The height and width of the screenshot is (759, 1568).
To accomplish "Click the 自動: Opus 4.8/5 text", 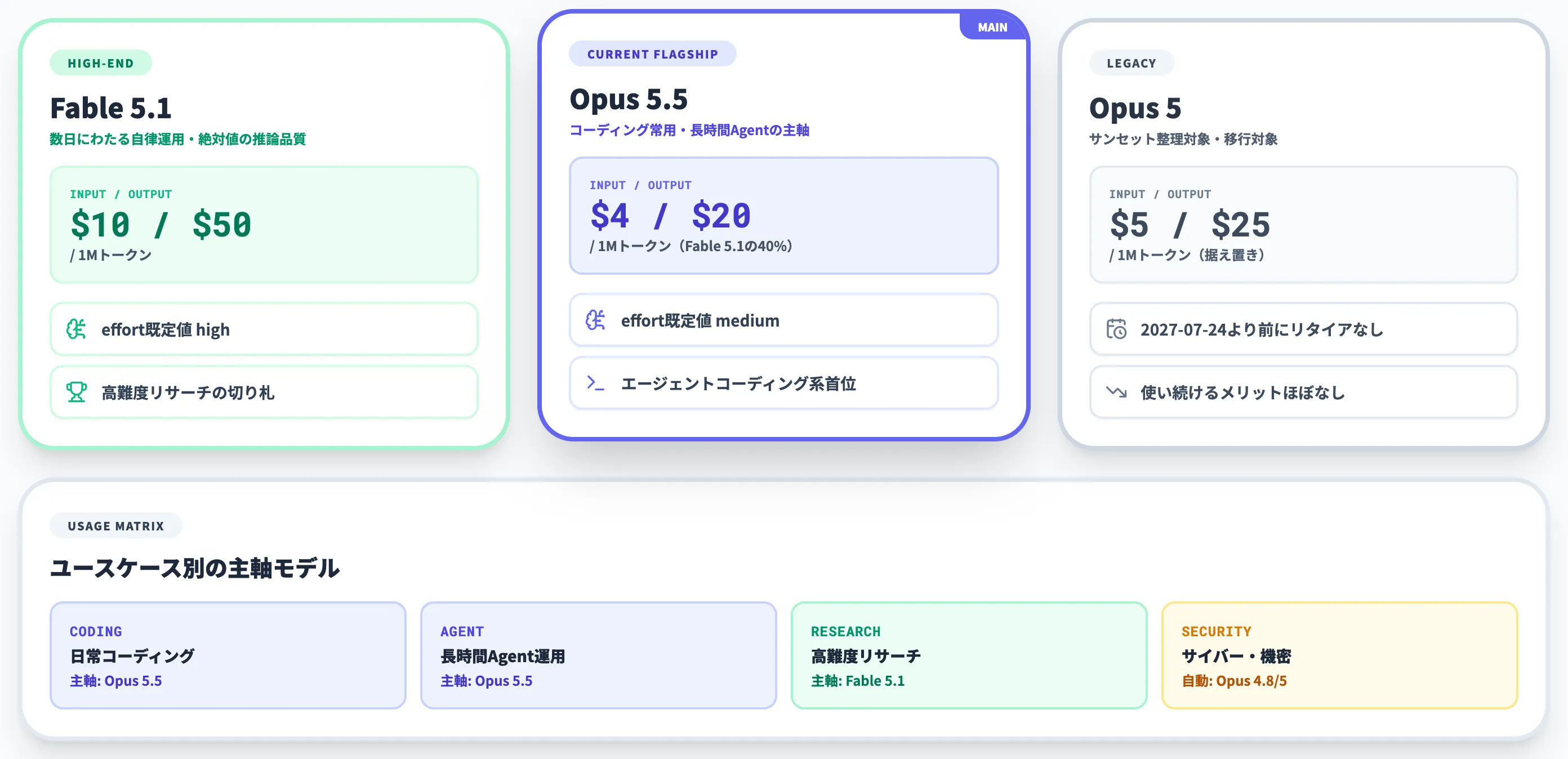I will [x=1234, y=681].
